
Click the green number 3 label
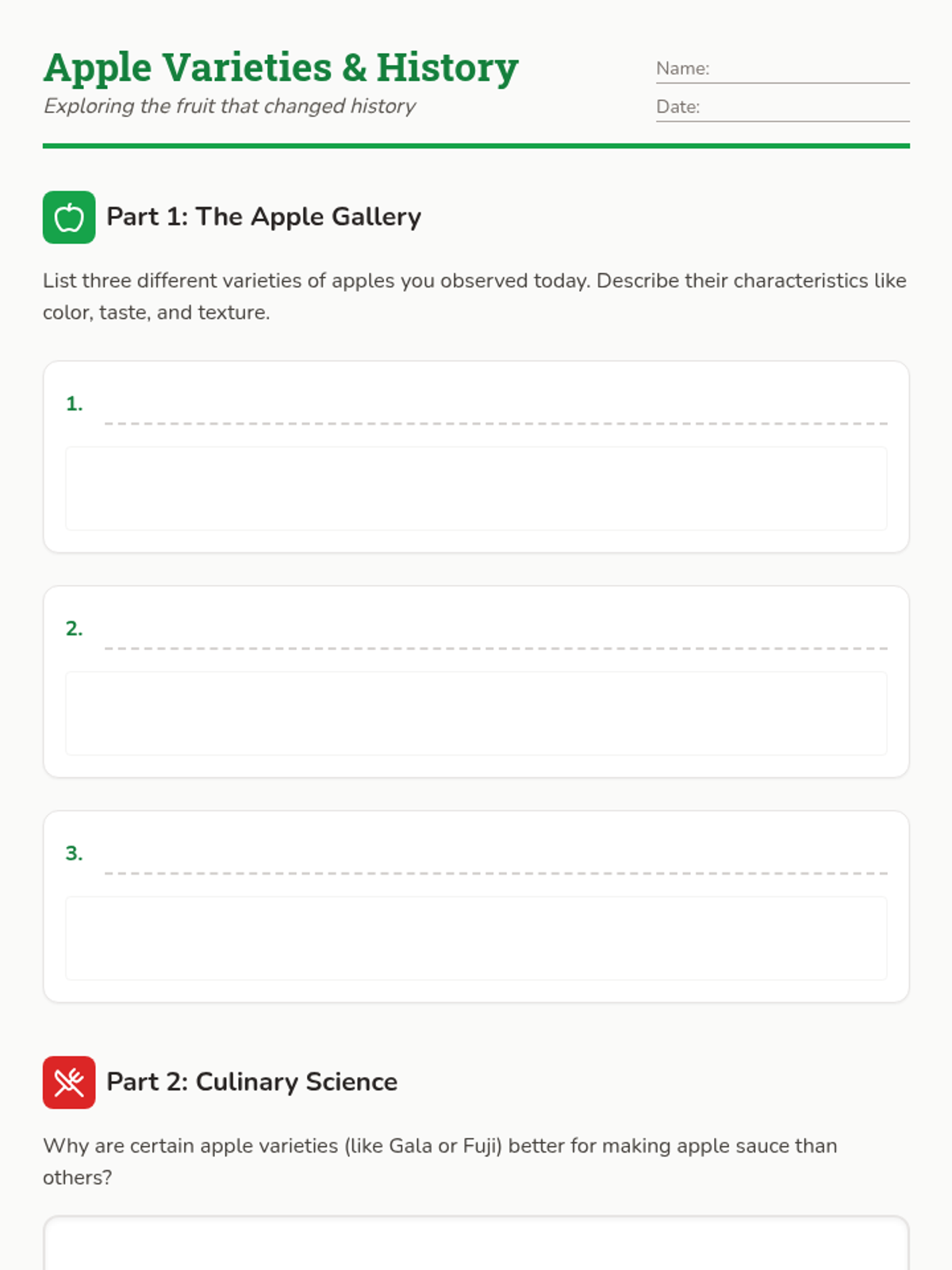pyautogui.click(x=74, y=853)
